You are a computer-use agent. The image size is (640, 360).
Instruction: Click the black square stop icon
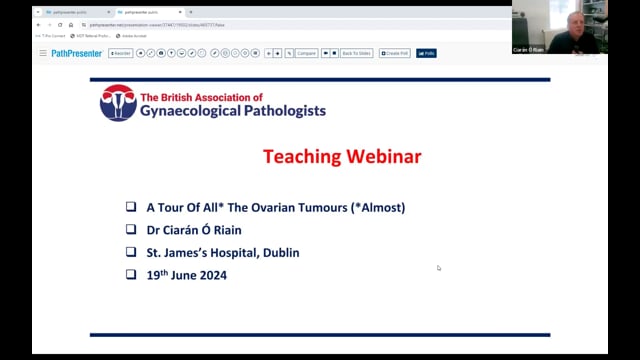click(334, 53)
